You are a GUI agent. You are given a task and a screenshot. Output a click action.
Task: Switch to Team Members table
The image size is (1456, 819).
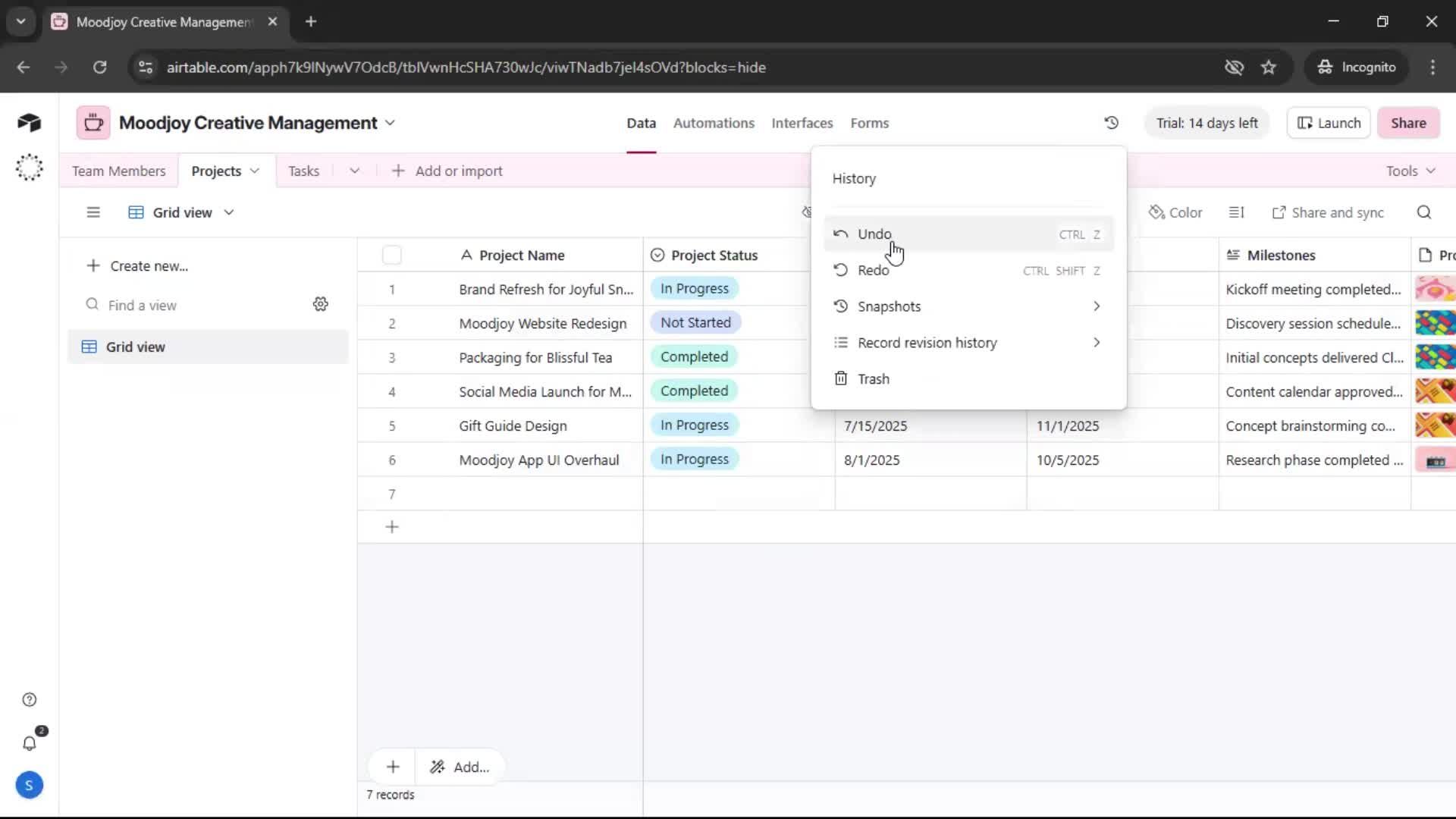pyautogui.click(x=119, y=171)
